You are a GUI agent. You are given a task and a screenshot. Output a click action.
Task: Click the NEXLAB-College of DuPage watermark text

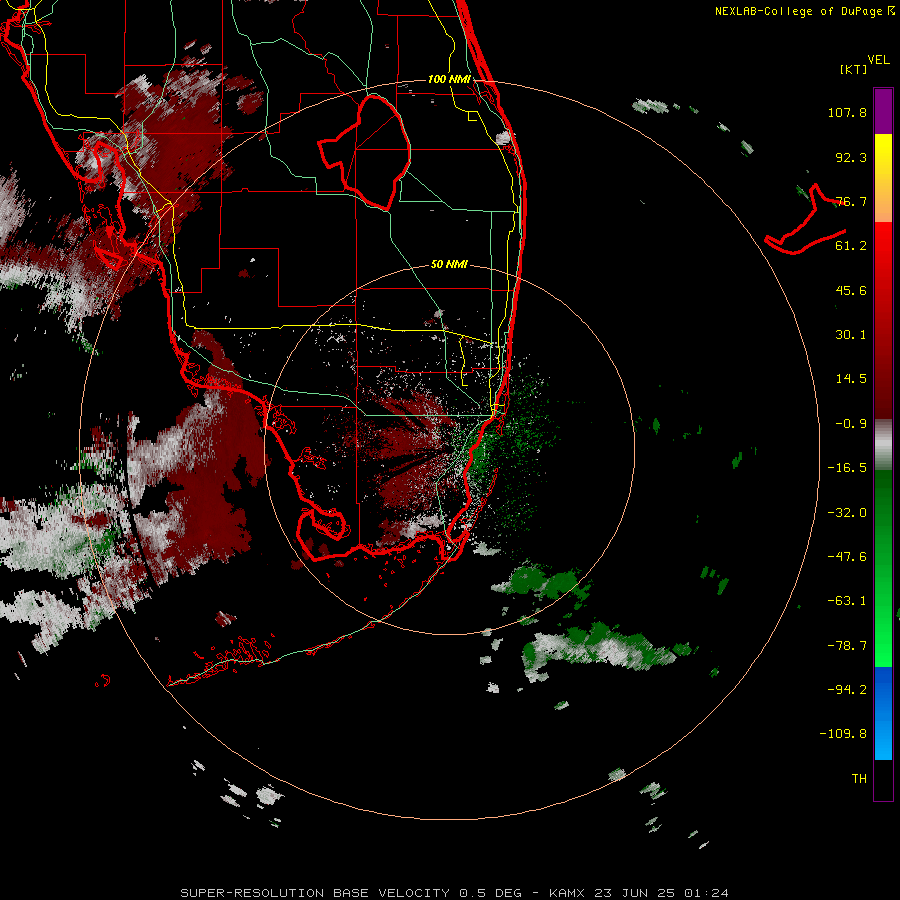pos(805,11)
